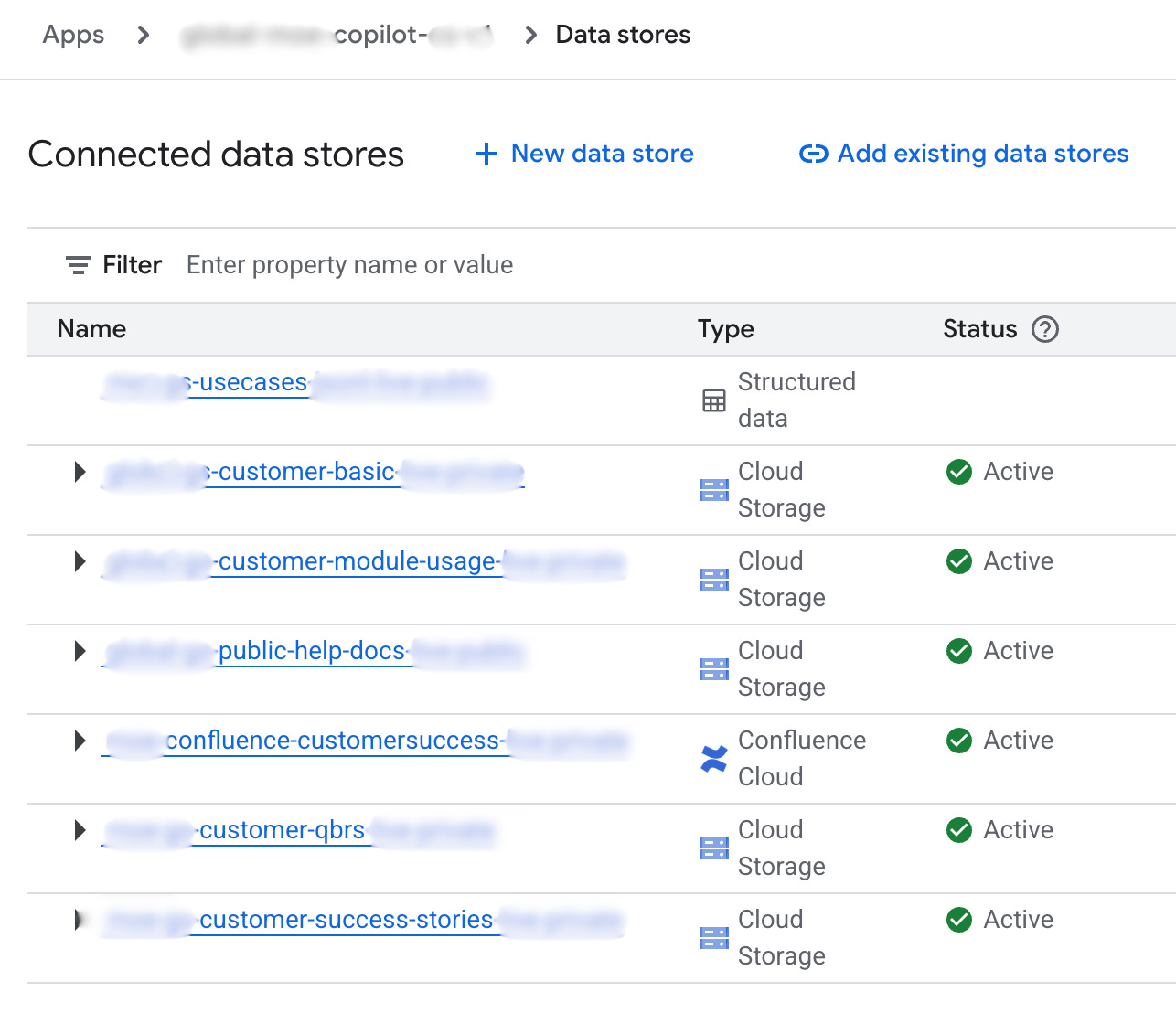
Task: Expand the customer-module-usage row
Action: pos(80,561)
